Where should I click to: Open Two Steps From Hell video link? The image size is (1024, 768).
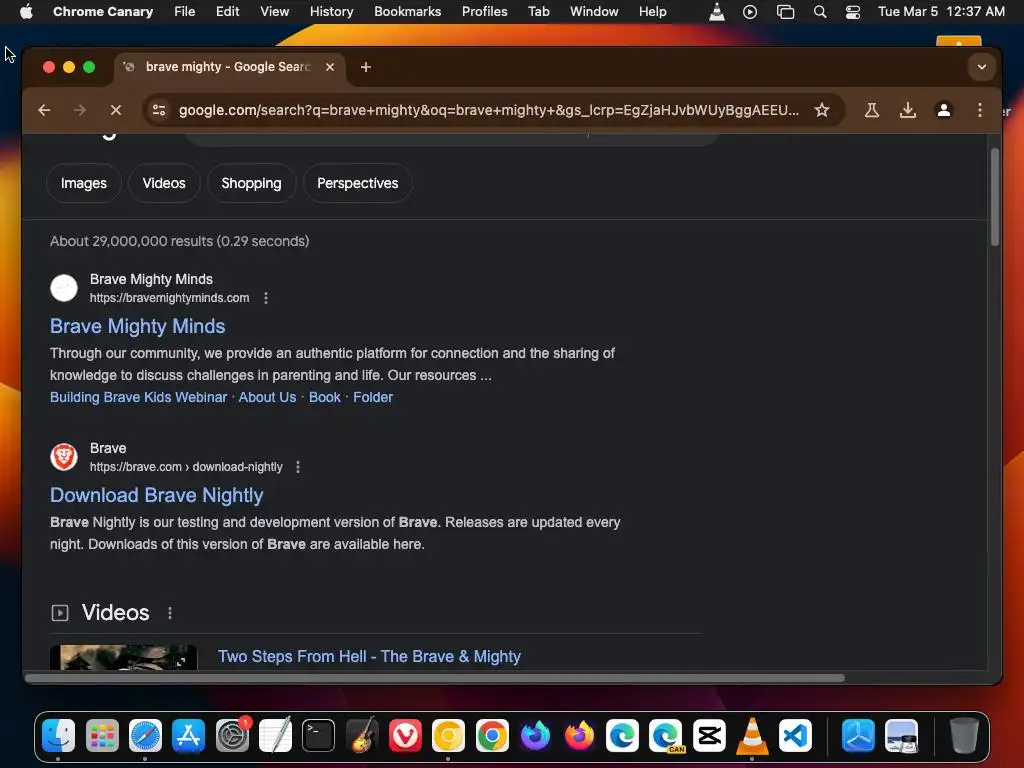click(x=369, y=656)
